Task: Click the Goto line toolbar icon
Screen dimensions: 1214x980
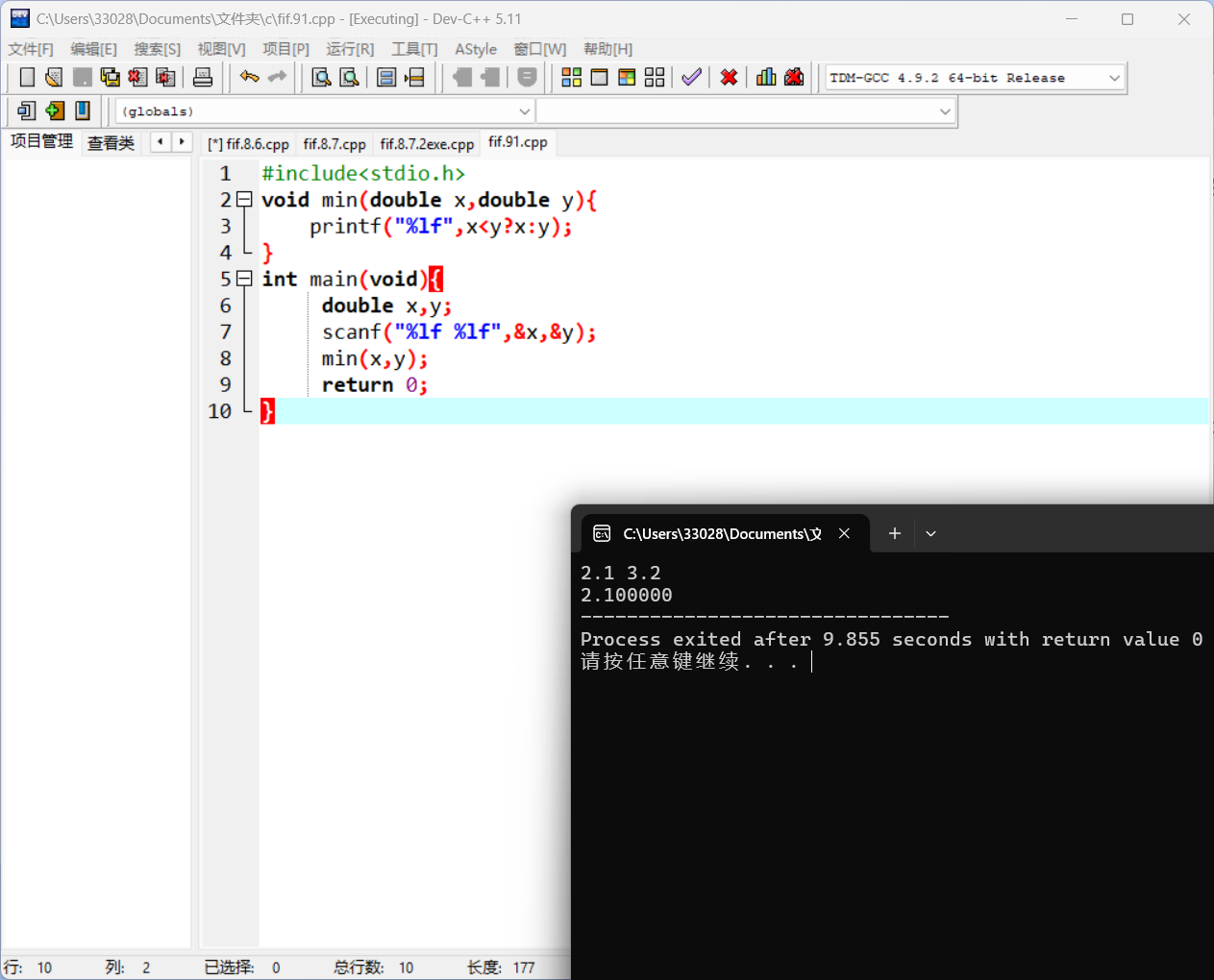Action: coord(414,77)
